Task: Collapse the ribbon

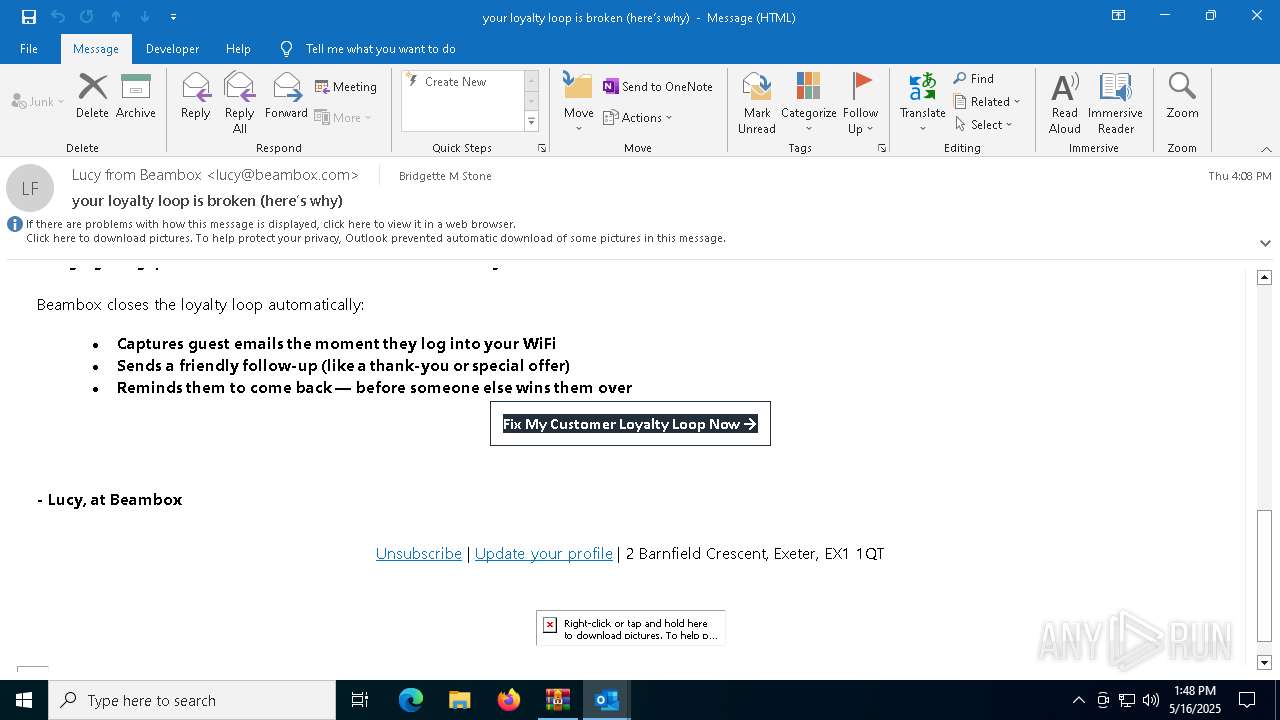Action: tap(1266, 149)
